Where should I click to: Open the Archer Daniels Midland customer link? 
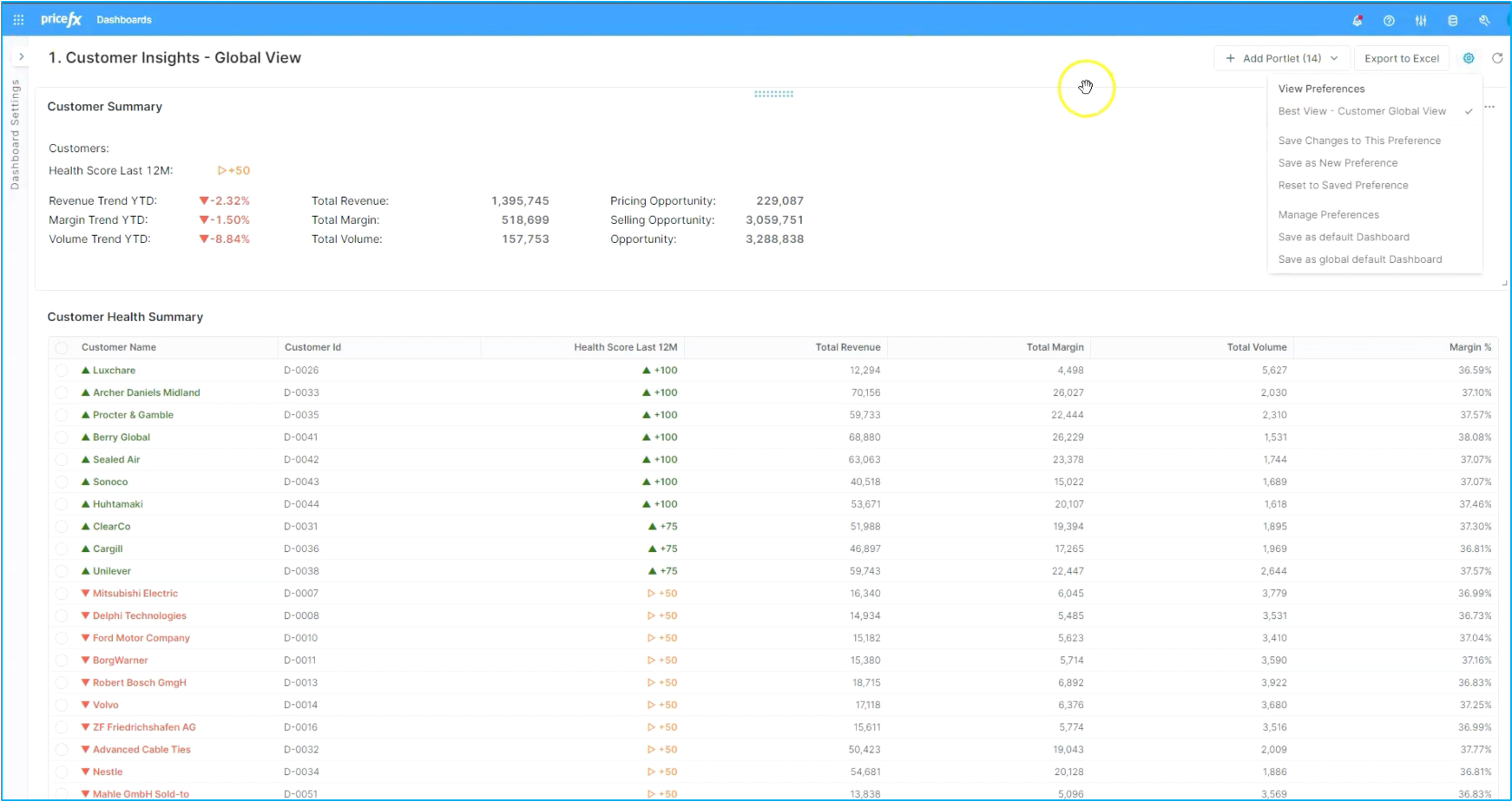tap(146, 393)
